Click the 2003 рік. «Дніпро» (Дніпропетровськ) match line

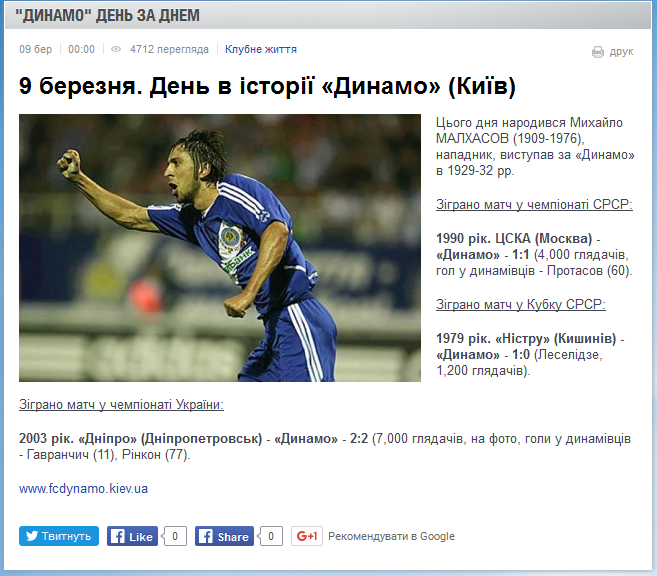pos(325,446)
